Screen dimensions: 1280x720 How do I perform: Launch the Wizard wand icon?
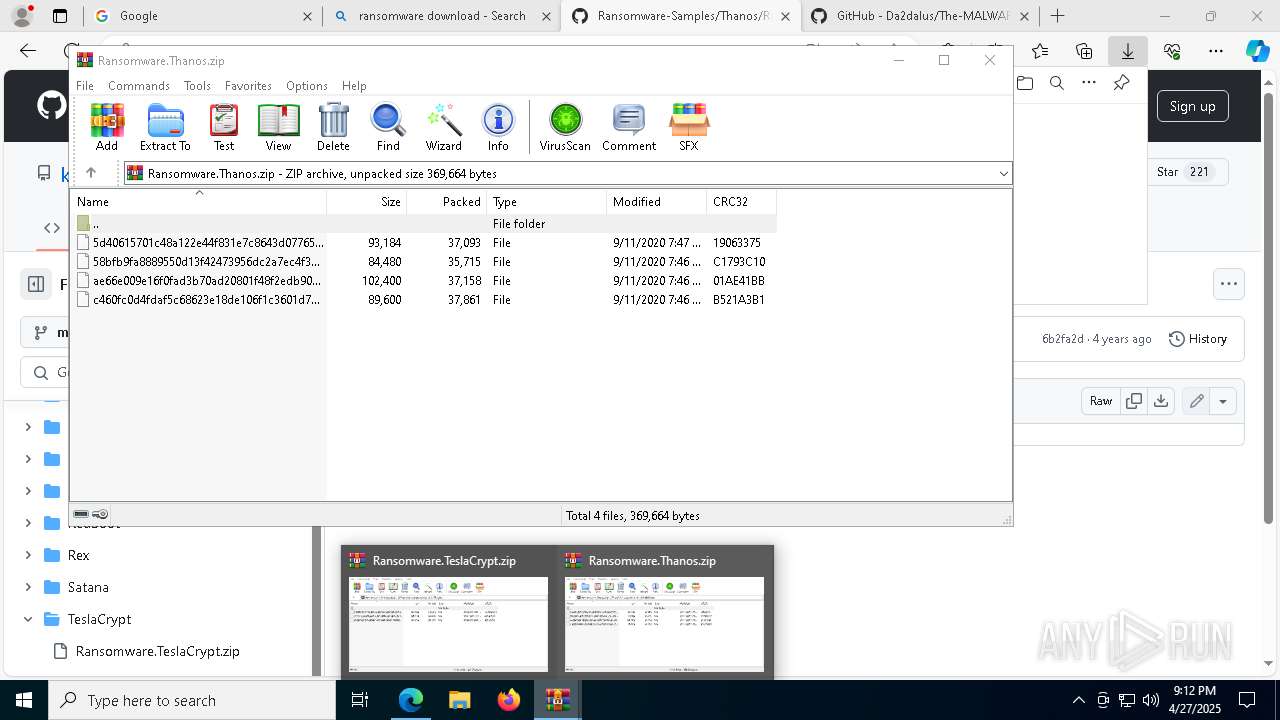[443, 127]
